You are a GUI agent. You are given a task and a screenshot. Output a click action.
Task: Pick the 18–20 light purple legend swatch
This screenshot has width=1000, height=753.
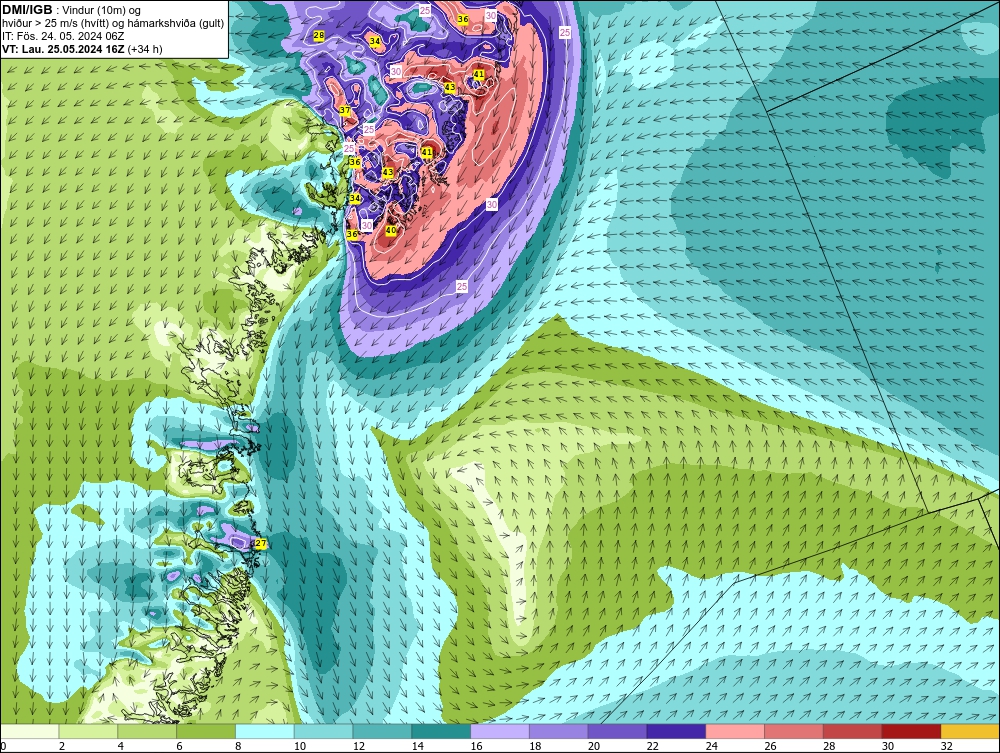559,731
